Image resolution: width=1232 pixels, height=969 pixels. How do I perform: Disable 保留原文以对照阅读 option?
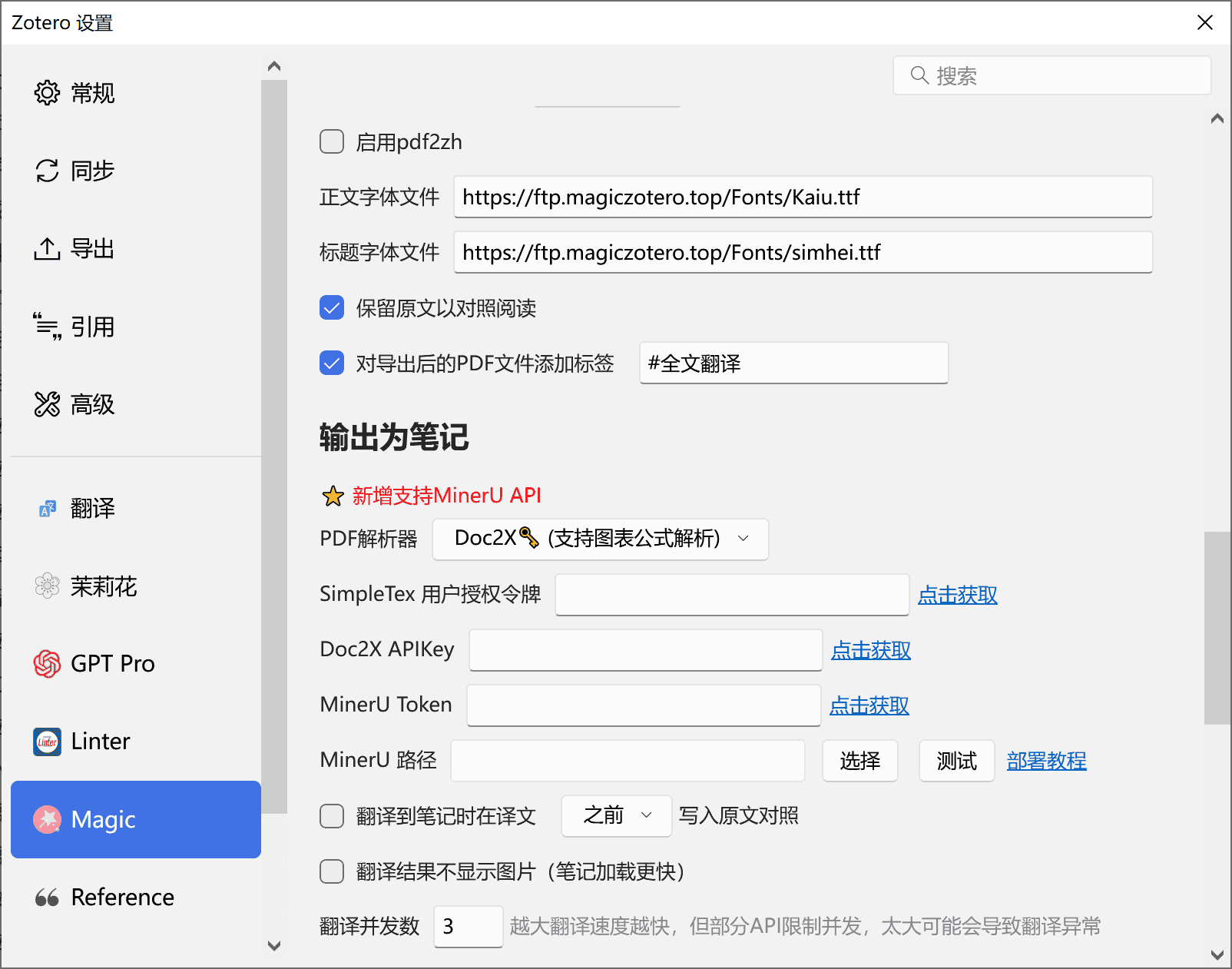coord(331,307)
